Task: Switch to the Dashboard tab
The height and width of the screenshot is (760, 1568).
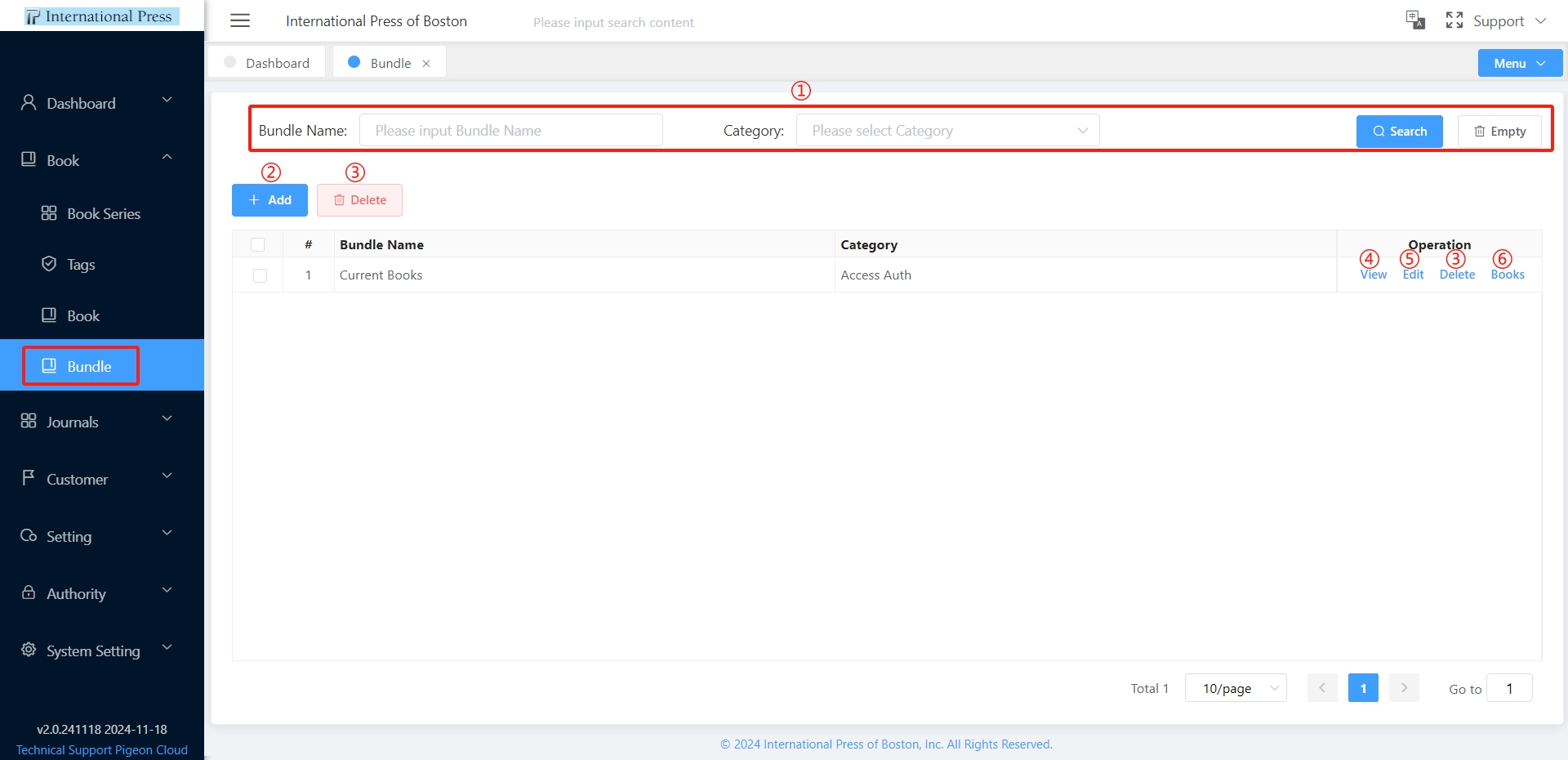Action: 267,62
